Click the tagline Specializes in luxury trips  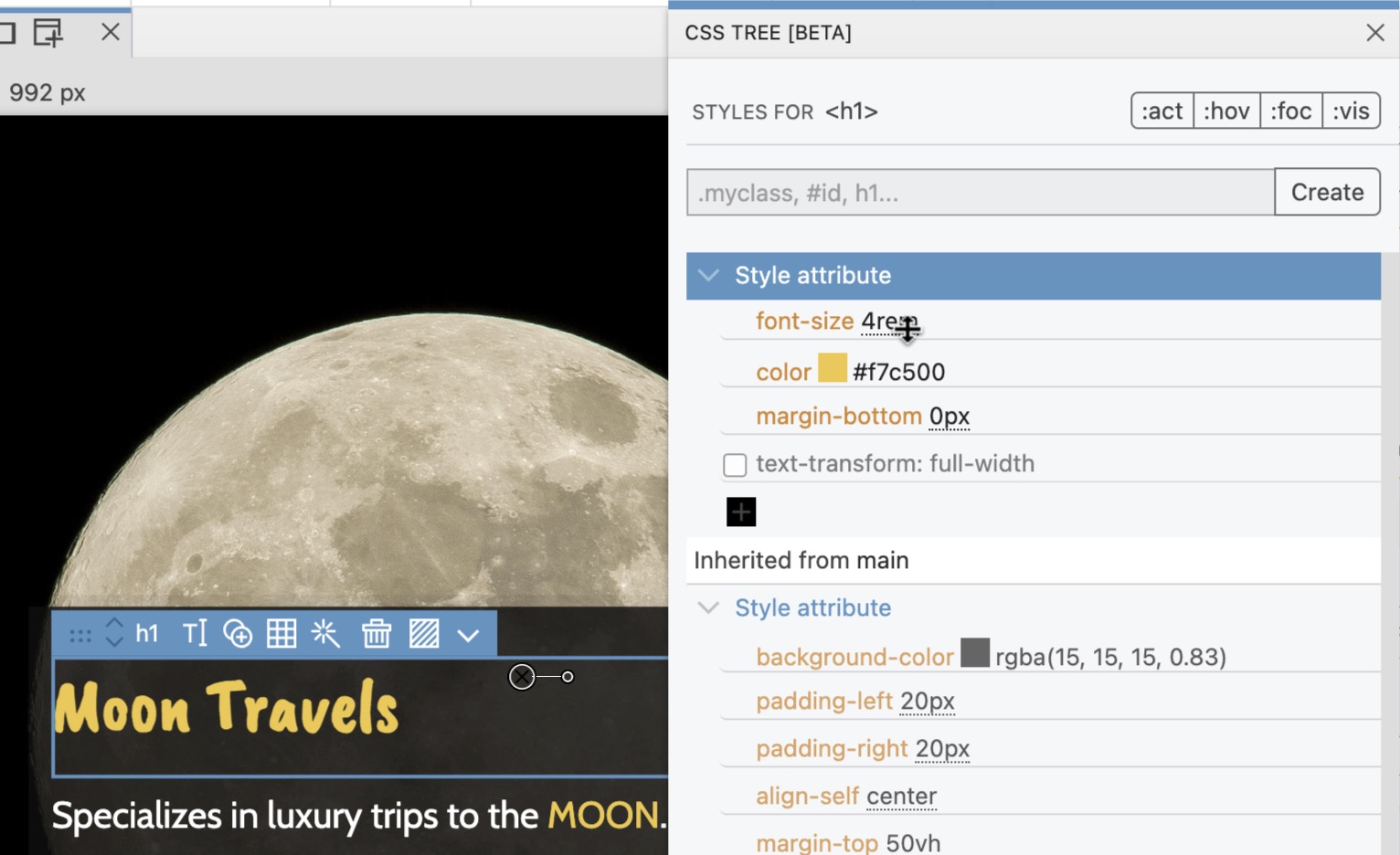(359, 815)
